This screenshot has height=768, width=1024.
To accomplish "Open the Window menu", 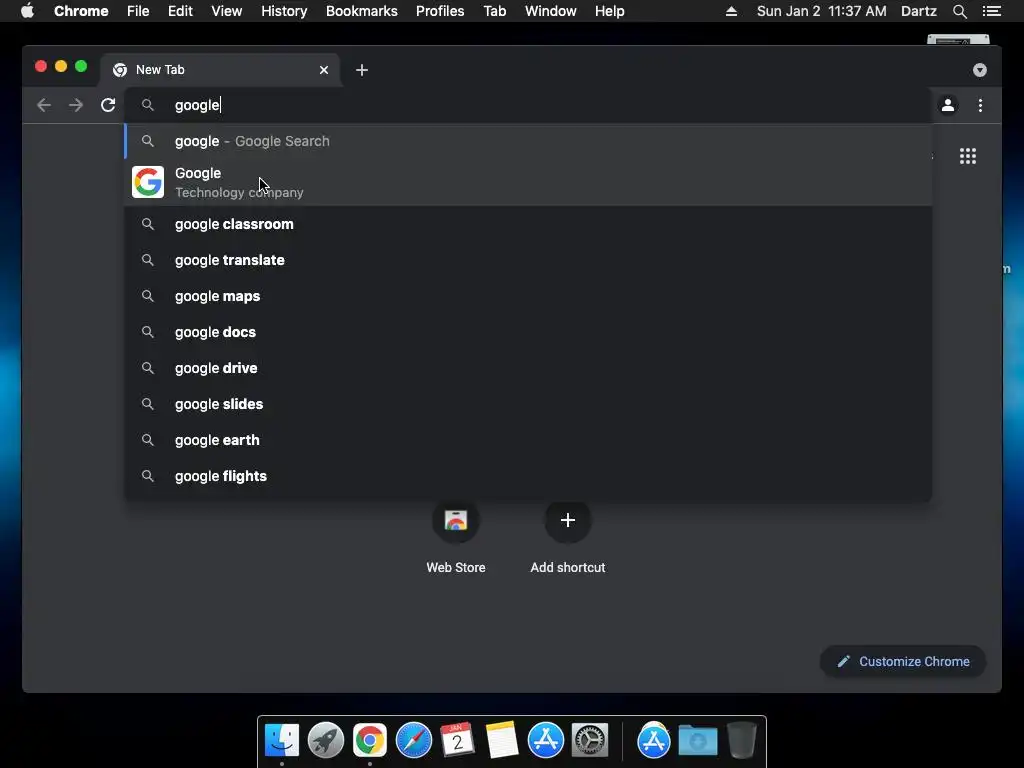I will (x=551, y=11).
